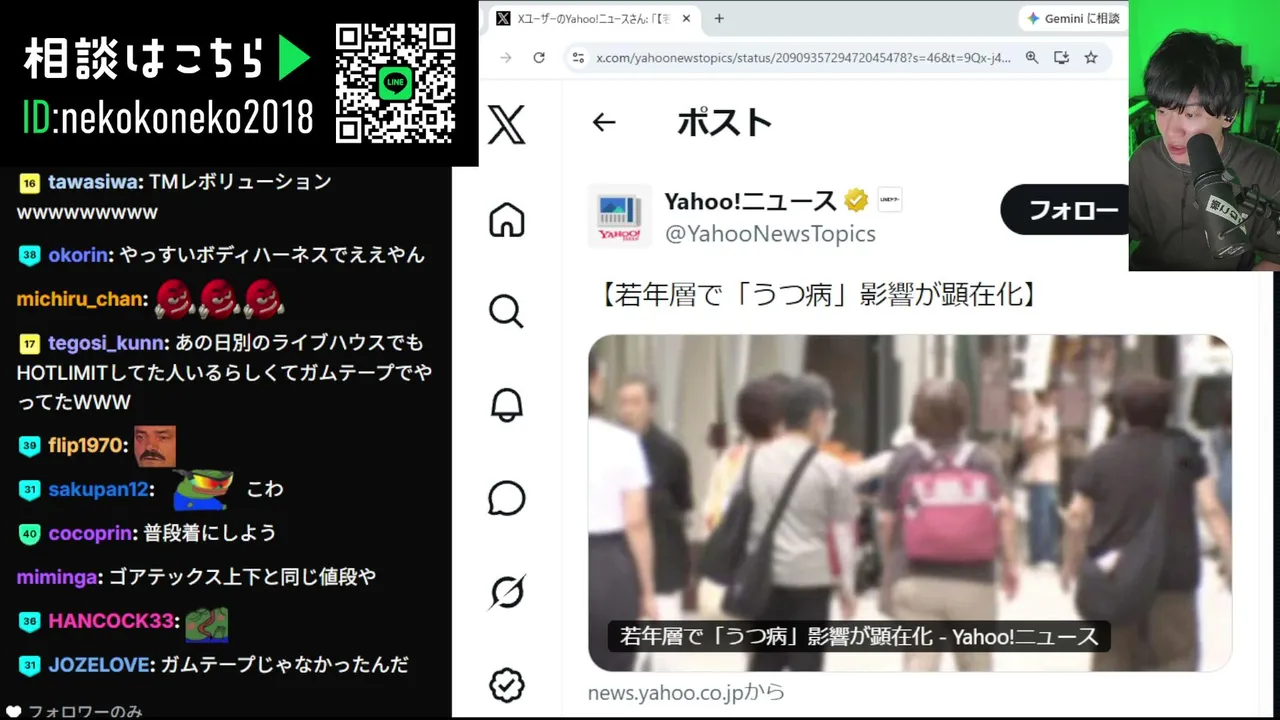Viewport: 1280px width, 720px height.
Task: Click username miminga in chat
Action: coord(58,577)
